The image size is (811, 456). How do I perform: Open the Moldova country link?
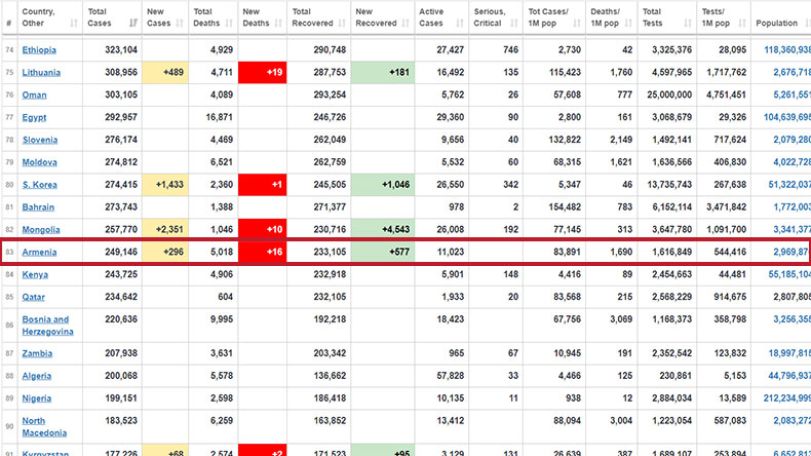coord(39,162)
